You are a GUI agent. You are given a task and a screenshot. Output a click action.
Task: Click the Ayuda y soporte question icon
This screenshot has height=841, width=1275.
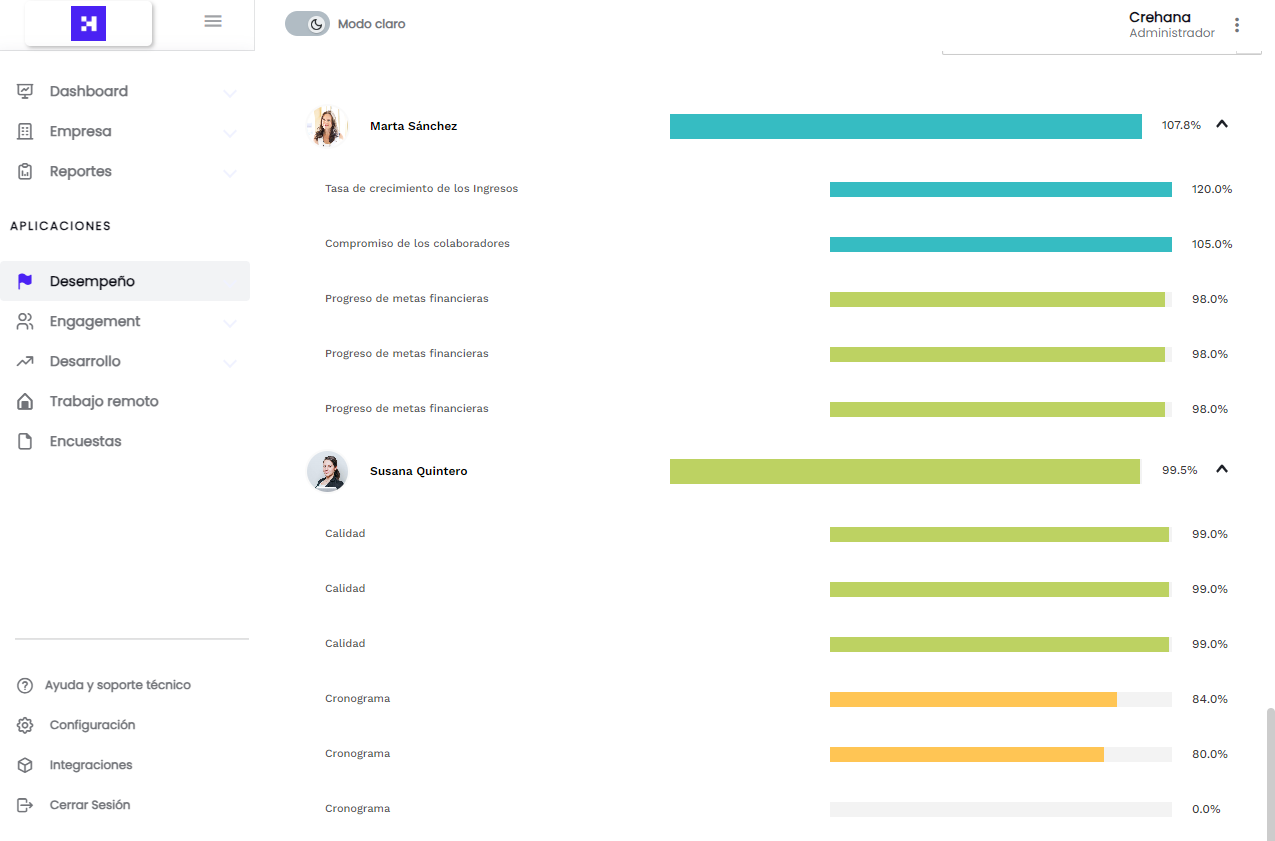pos(26,685)
